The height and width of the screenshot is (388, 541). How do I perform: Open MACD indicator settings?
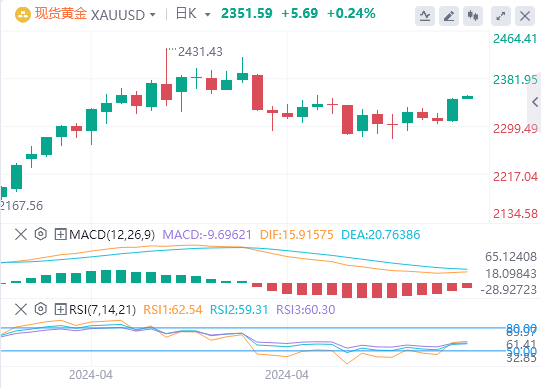41,234
